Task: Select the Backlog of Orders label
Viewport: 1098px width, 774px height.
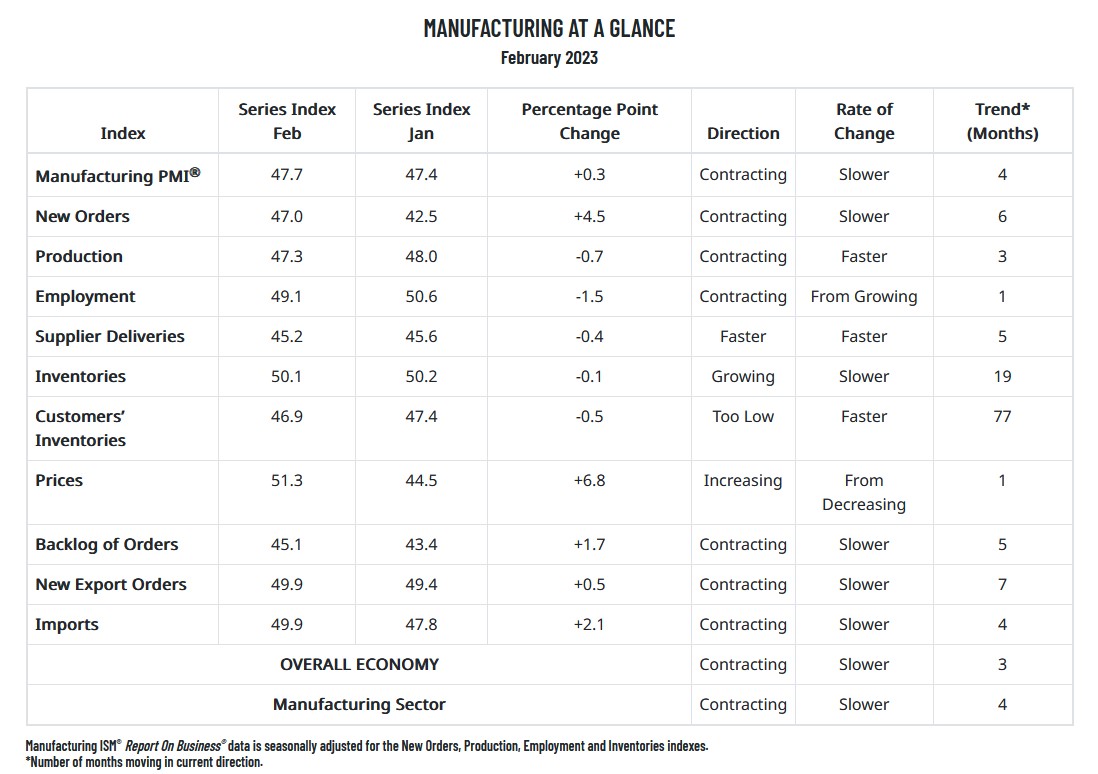Action: (x=106, y=544)
